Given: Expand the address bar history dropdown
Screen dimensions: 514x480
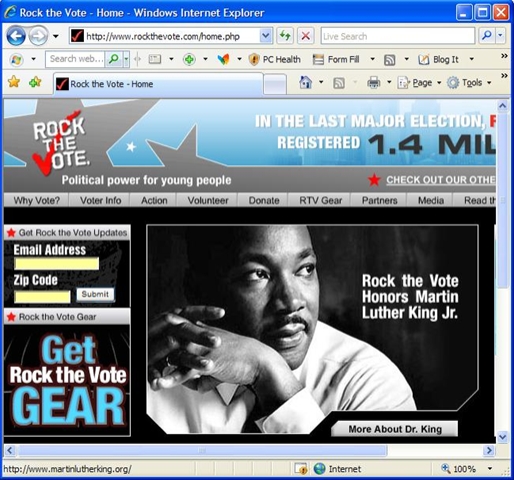Looking at the screenshot, I should [x=266, y=36].
